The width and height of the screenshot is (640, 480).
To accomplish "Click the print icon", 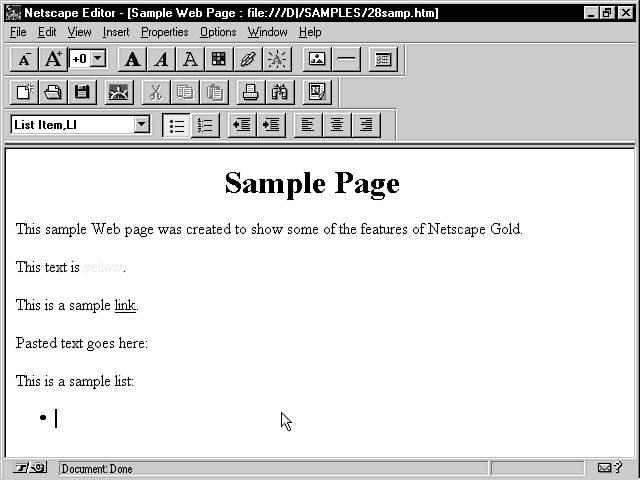I will click(x=251, y=93).
